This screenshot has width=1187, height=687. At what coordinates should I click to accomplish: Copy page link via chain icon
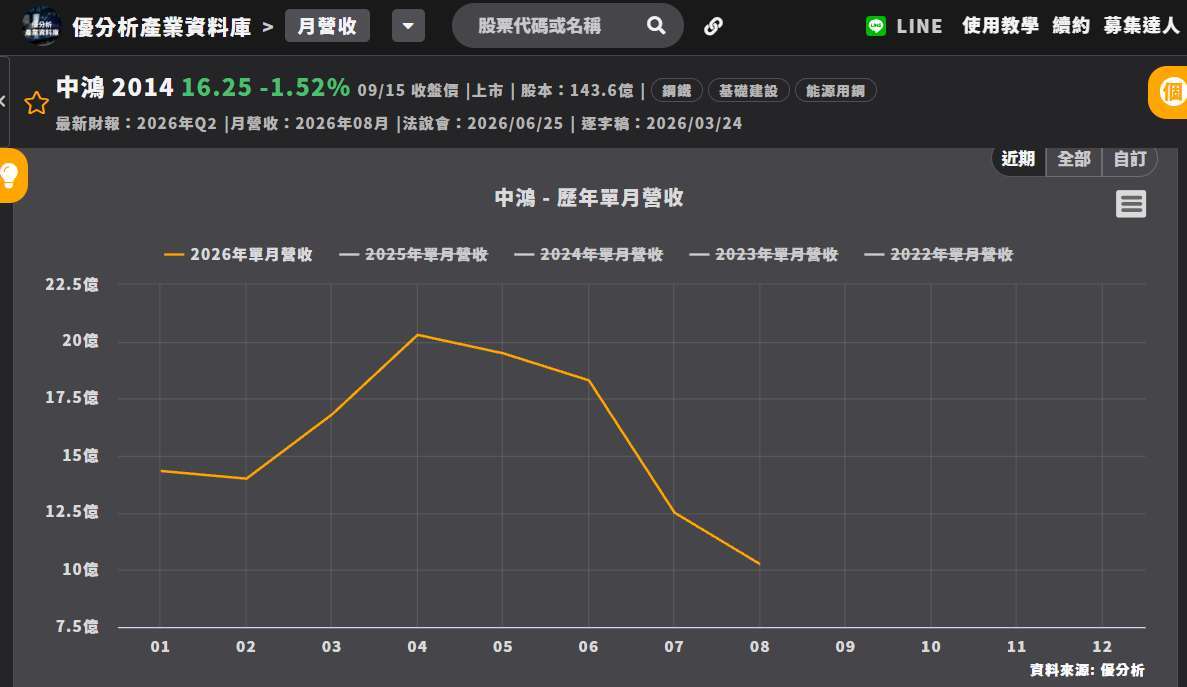[713, 26]
